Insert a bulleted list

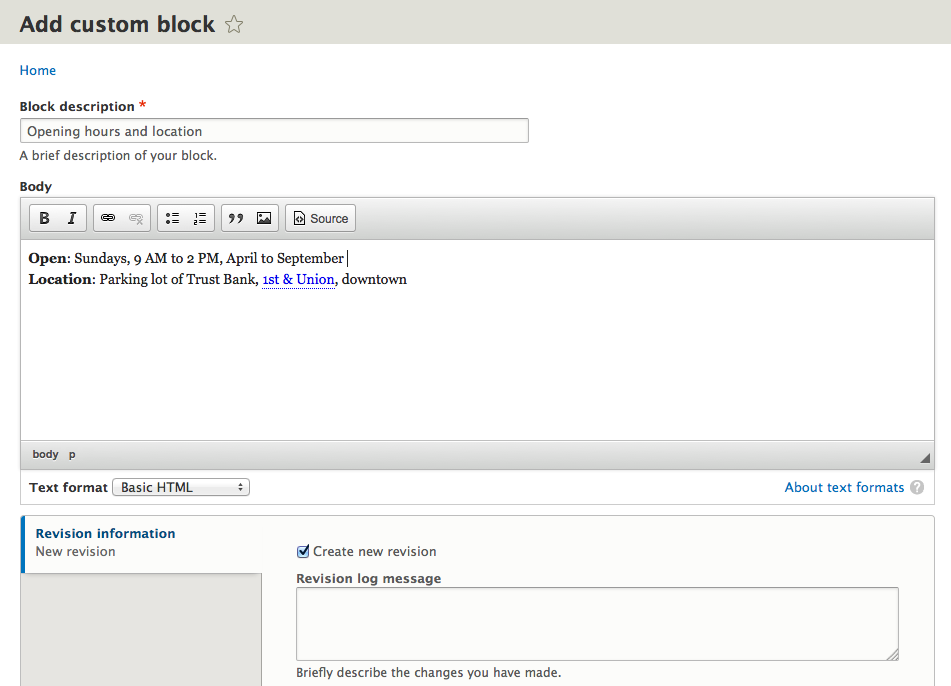172,218
